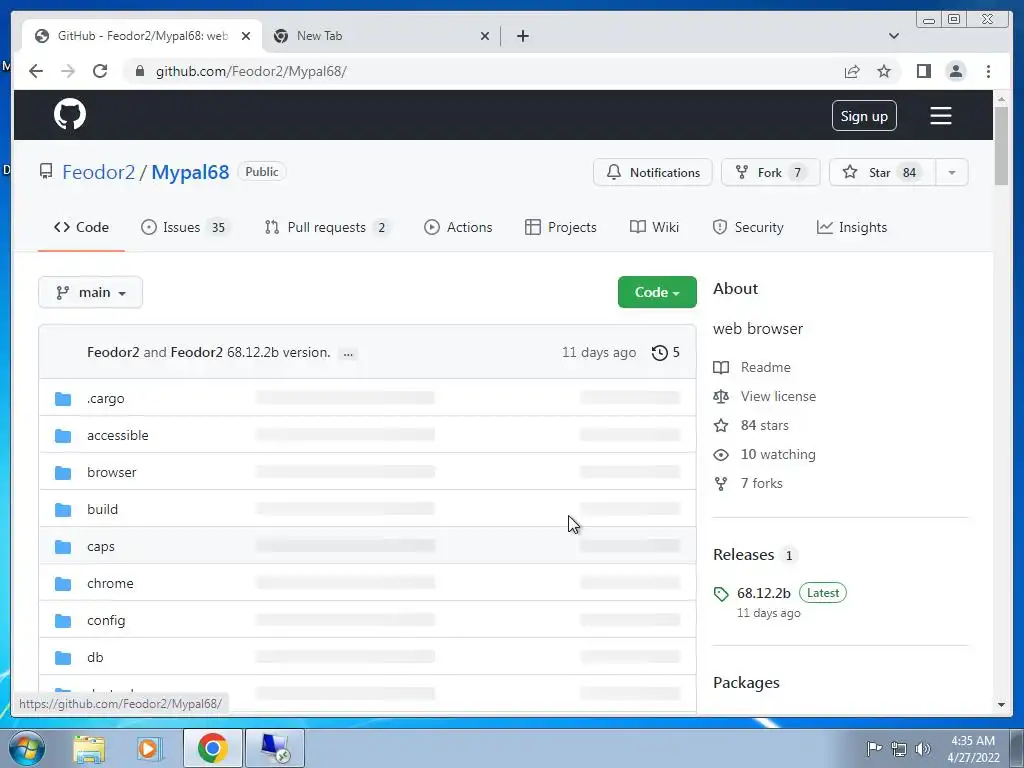The width and height of the screenshot is (1024, 768).
Task: Open the Chrome profile avatar
Action: [x=955, y=71]
